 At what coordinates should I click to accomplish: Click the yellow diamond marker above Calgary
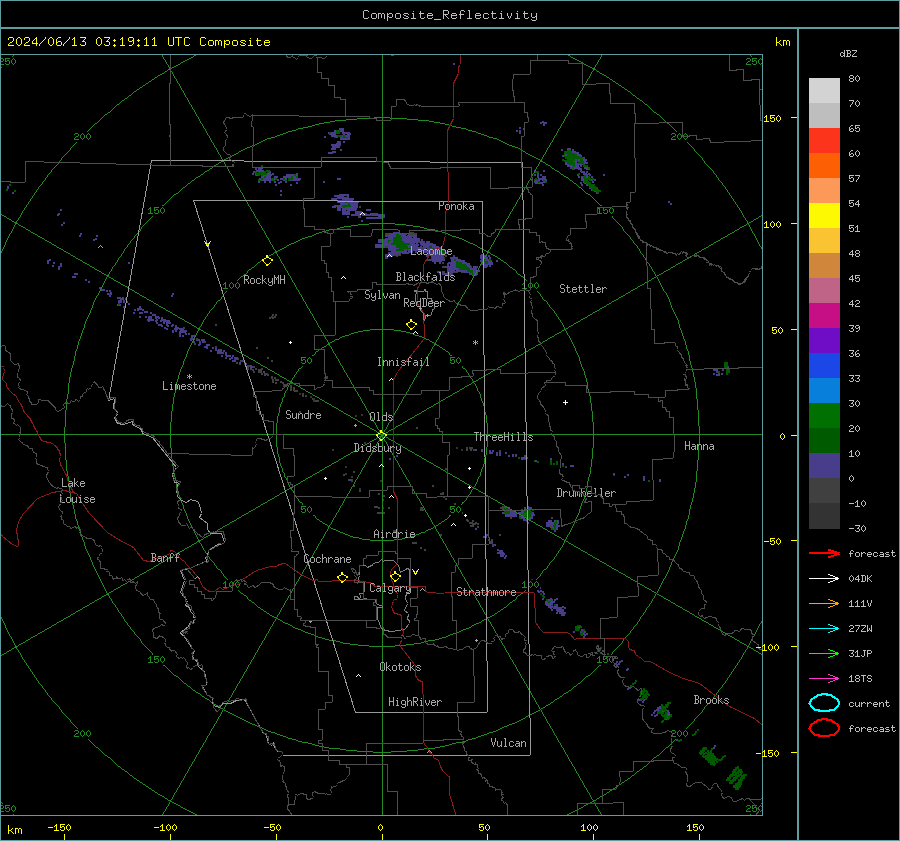pos(395,576)
